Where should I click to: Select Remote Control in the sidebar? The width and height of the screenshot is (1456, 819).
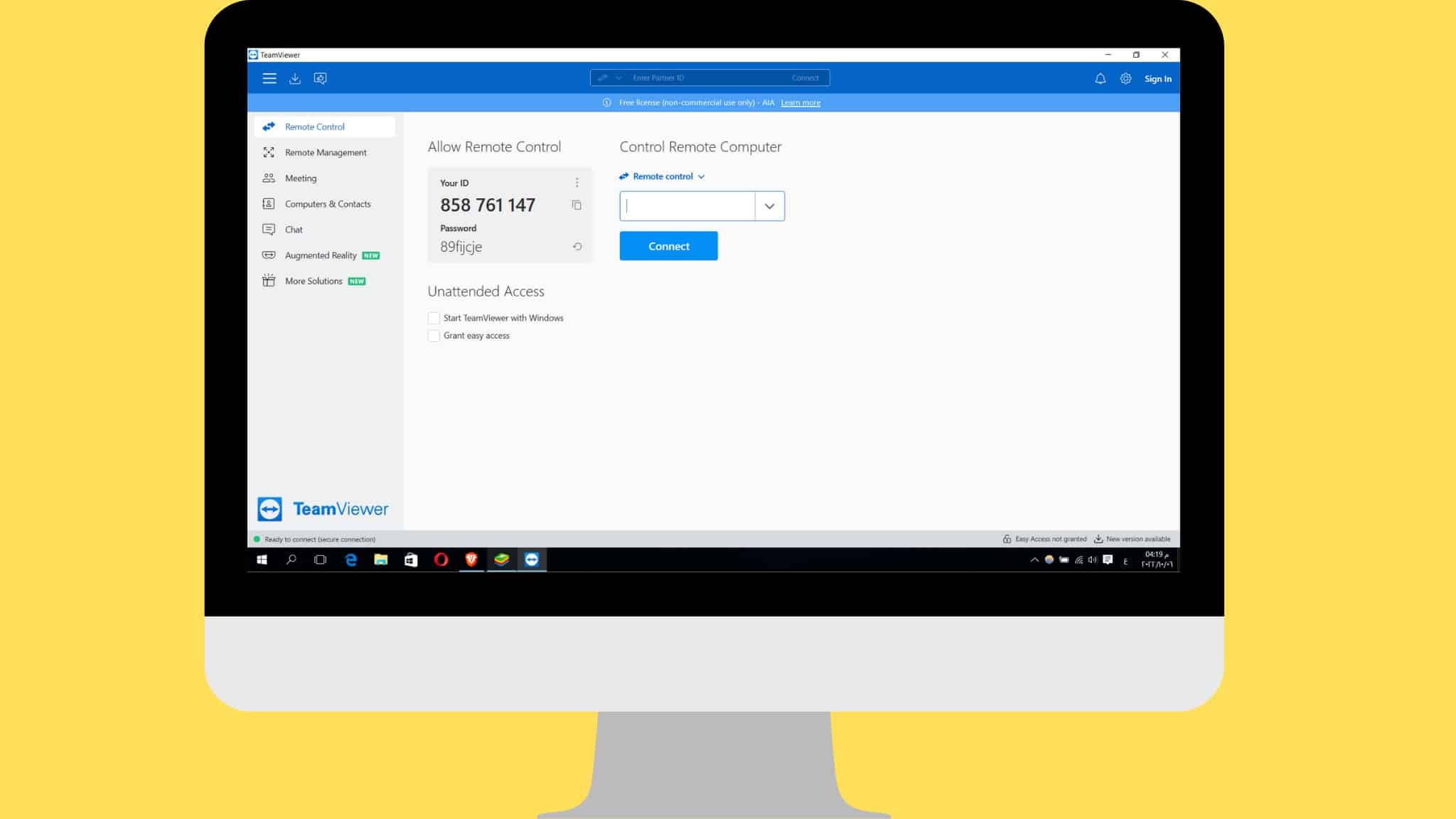pyautogui.click(x=324, y=127)
